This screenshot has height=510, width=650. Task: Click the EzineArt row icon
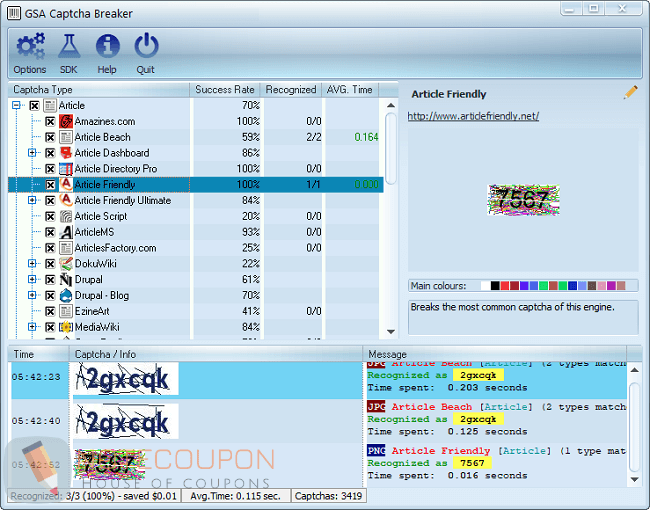[x=66, y=311]
